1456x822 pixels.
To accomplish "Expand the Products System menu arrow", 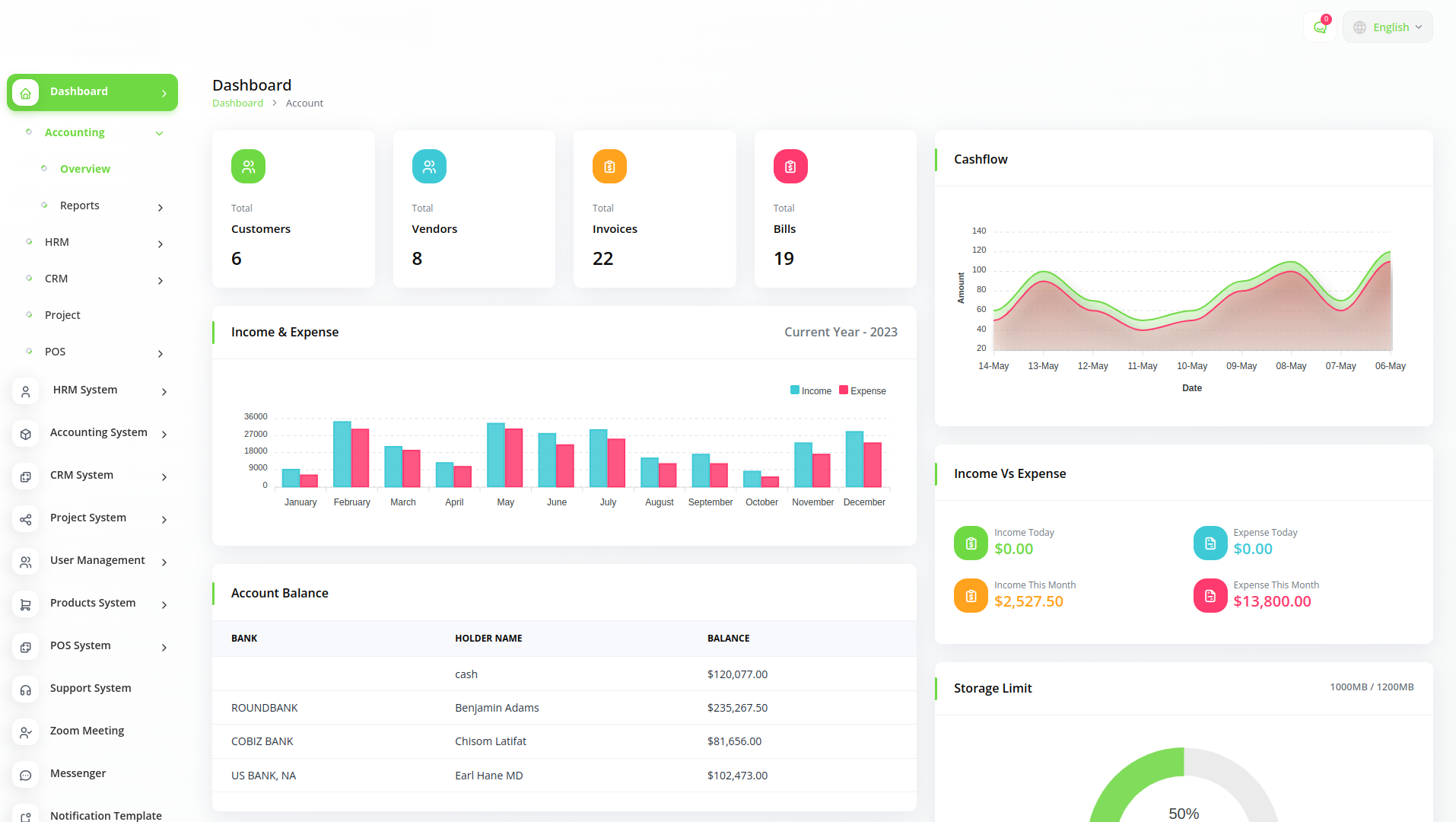I will point(164,604).
